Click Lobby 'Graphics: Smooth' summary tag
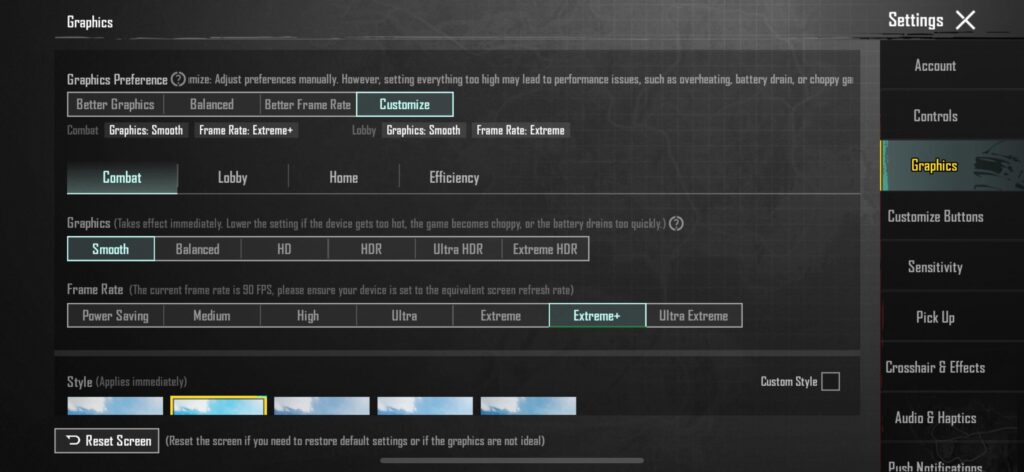The width and height of the screenshot is (1024, 472). point(423,131)
